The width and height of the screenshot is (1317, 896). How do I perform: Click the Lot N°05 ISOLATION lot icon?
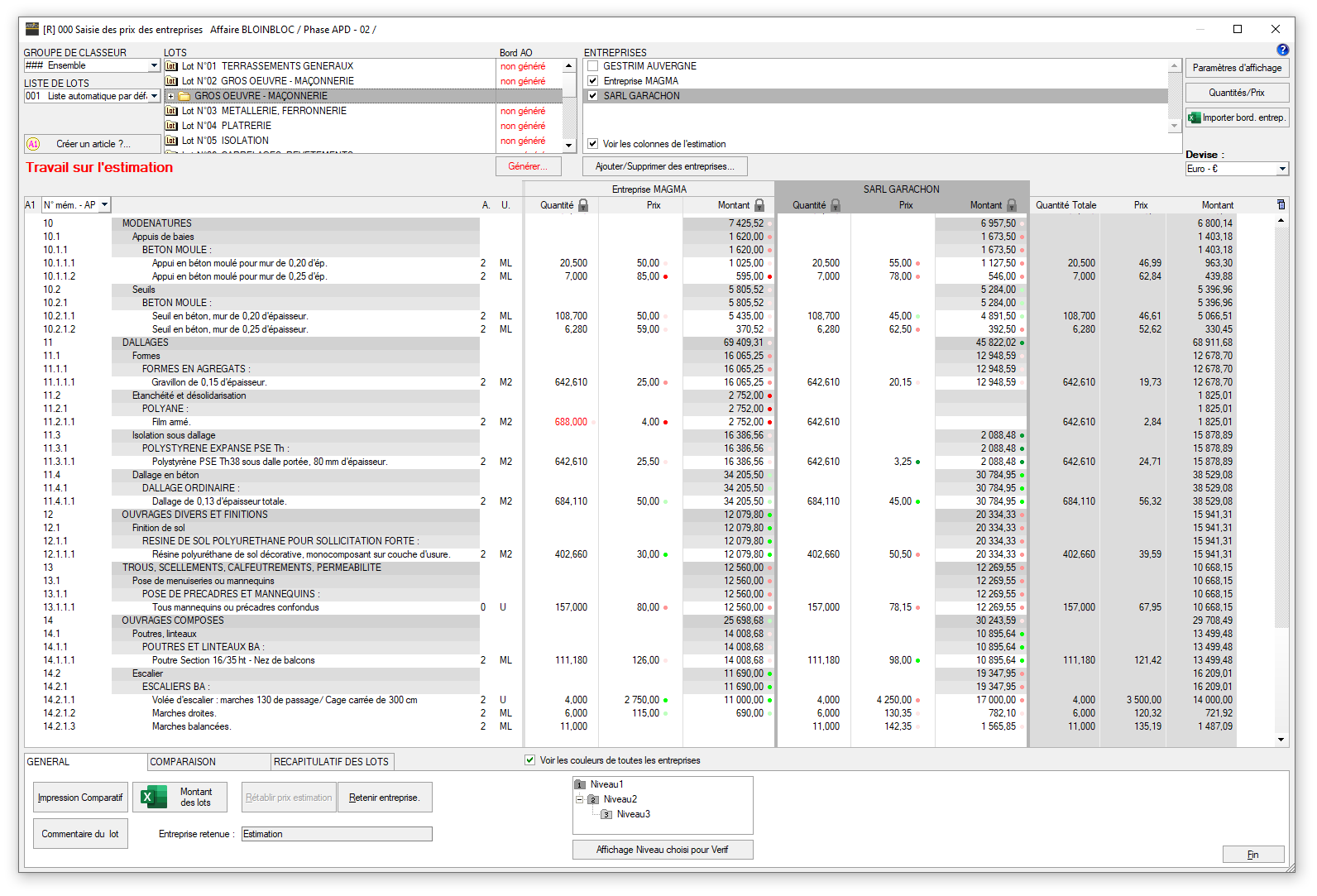coord(171,141)
